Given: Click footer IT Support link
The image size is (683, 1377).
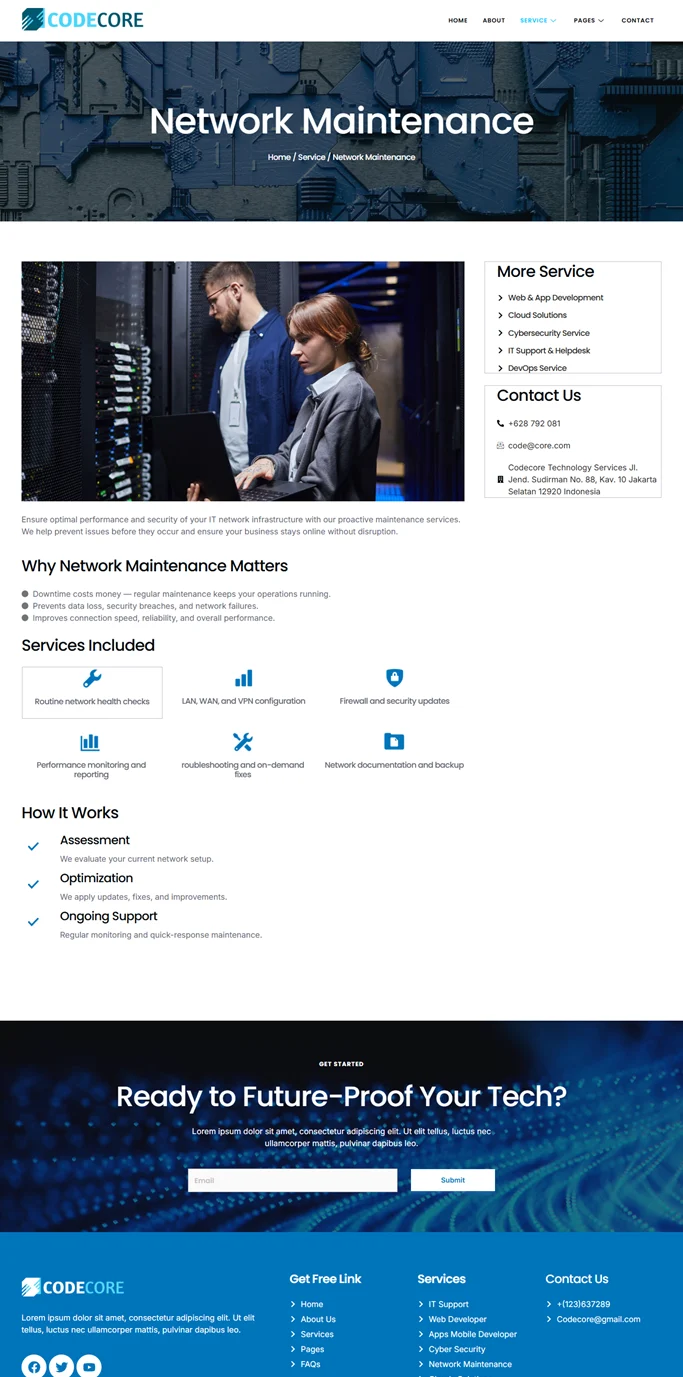Looking at the screenshot, I should [448, 1304].
